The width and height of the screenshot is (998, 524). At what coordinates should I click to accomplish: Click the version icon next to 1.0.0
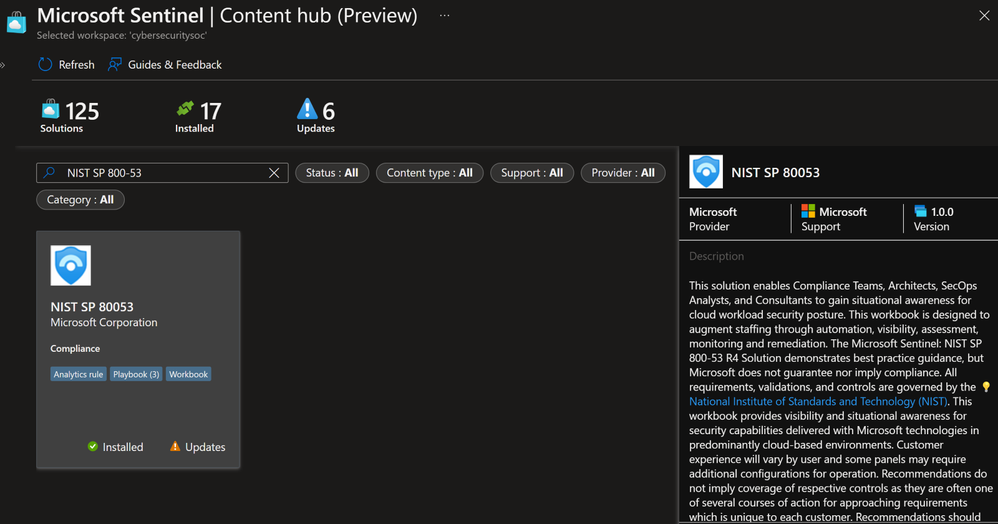[x=920, y=211]
